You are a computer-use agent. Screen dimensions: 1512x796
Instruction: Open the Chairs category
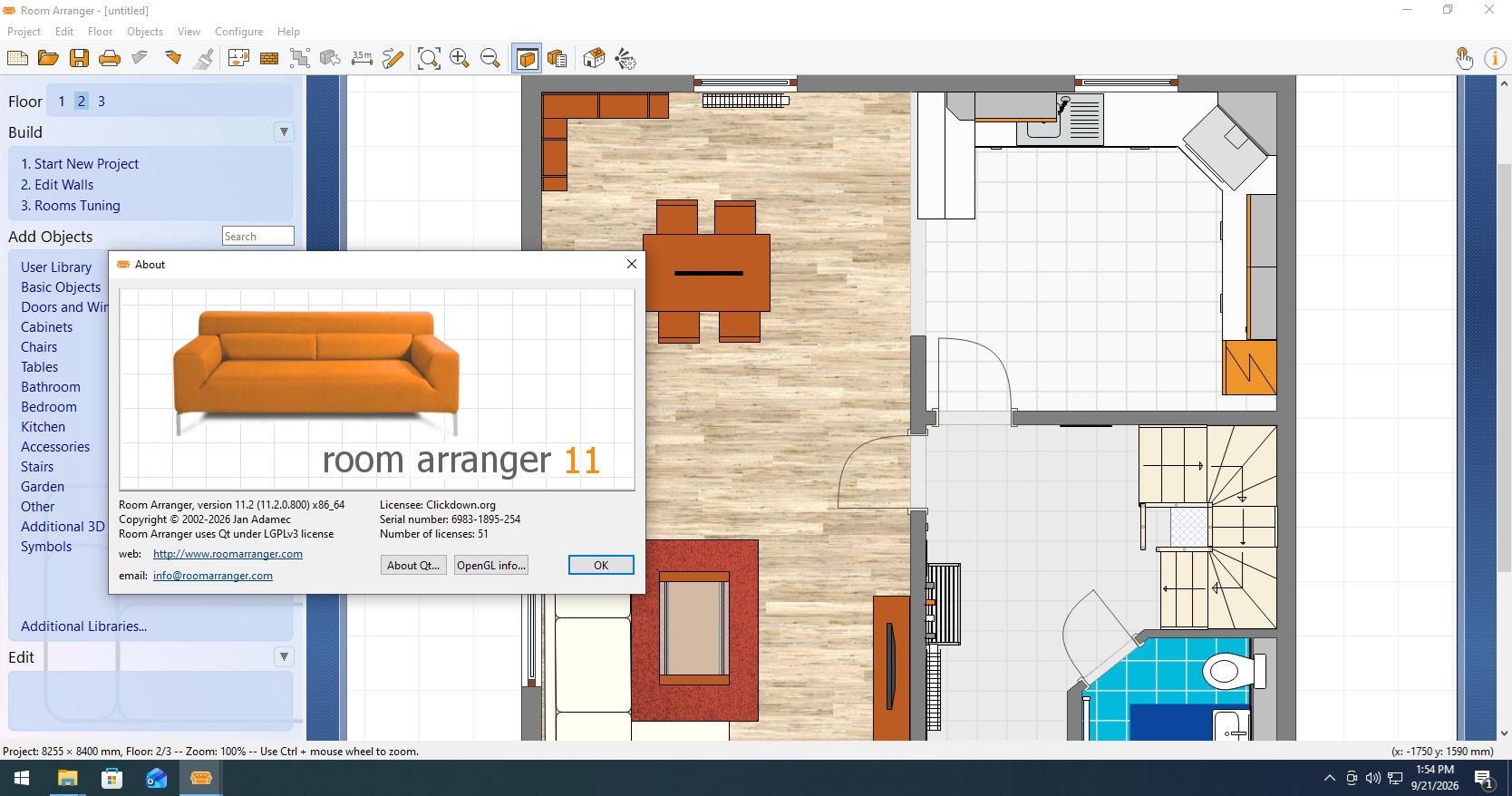coord(39,347)
